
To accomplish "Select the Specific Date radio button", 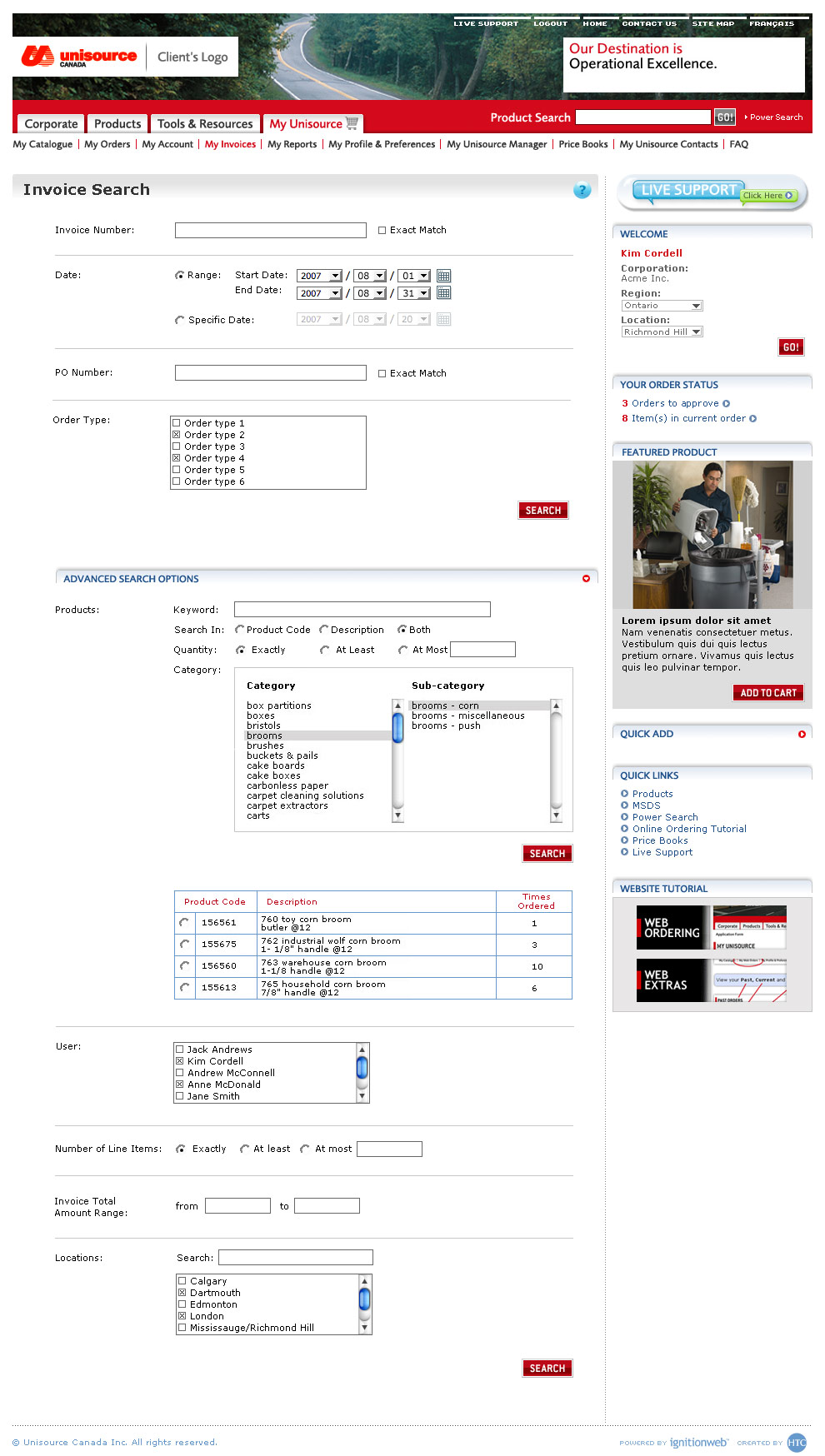I will coord(179,320).
